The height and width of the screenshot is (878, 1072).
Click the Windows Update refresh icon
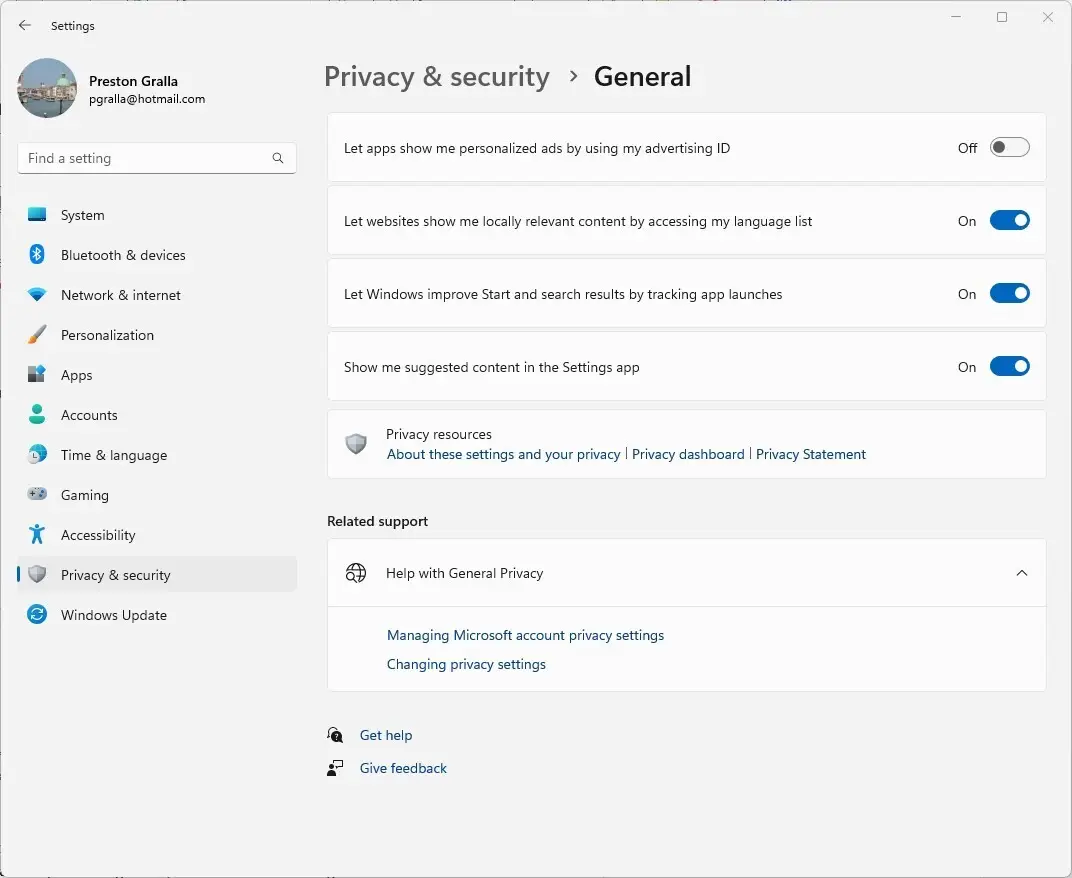37,614
